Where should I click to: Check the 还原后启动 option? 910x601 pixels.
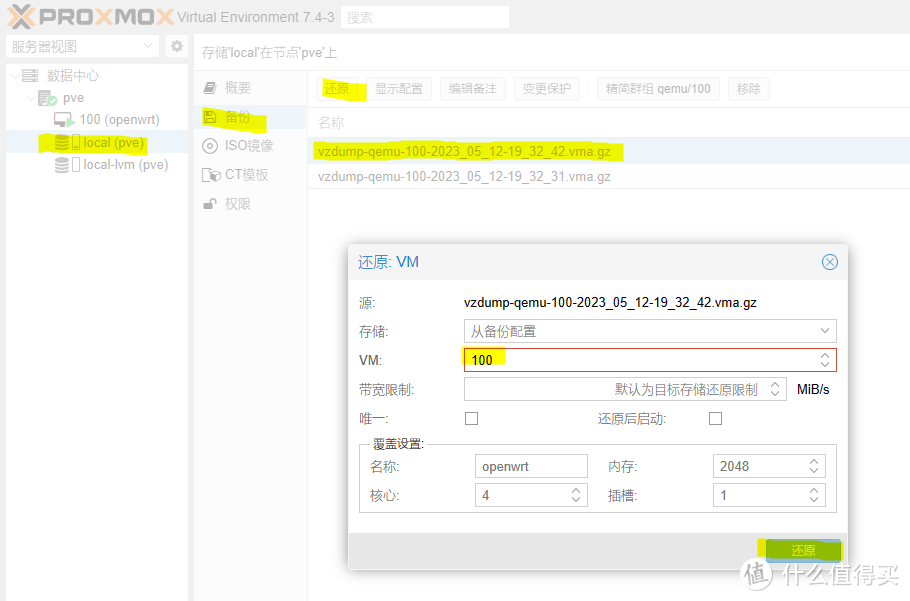715,418
